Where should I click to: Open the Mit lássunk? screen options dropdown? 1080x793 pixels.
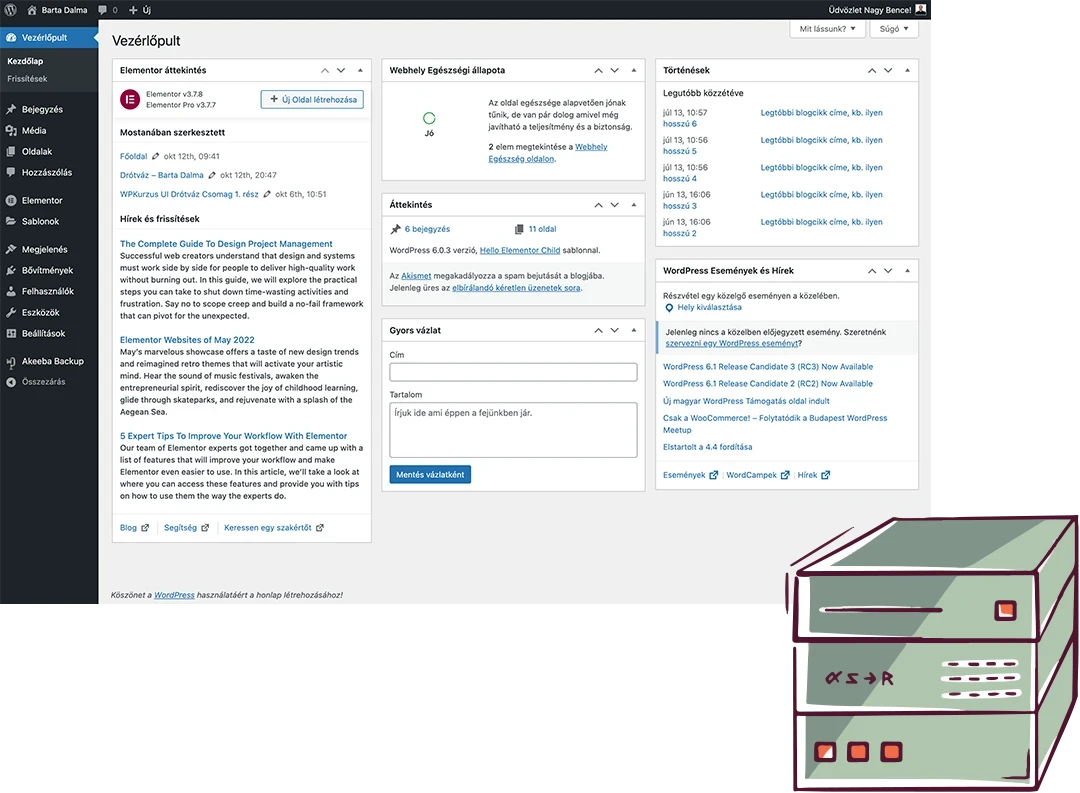pos(827,29)
